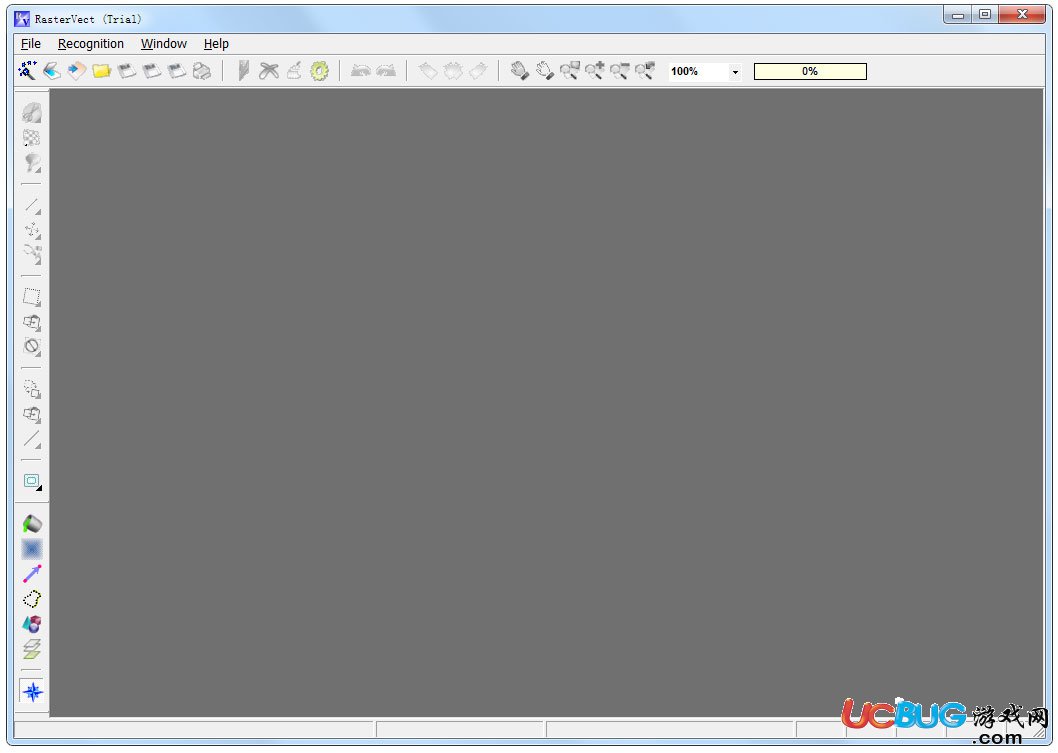Open settings with the green gear icon
The width and height of the screenshot is (1058, 753).
tap(319, 70)
